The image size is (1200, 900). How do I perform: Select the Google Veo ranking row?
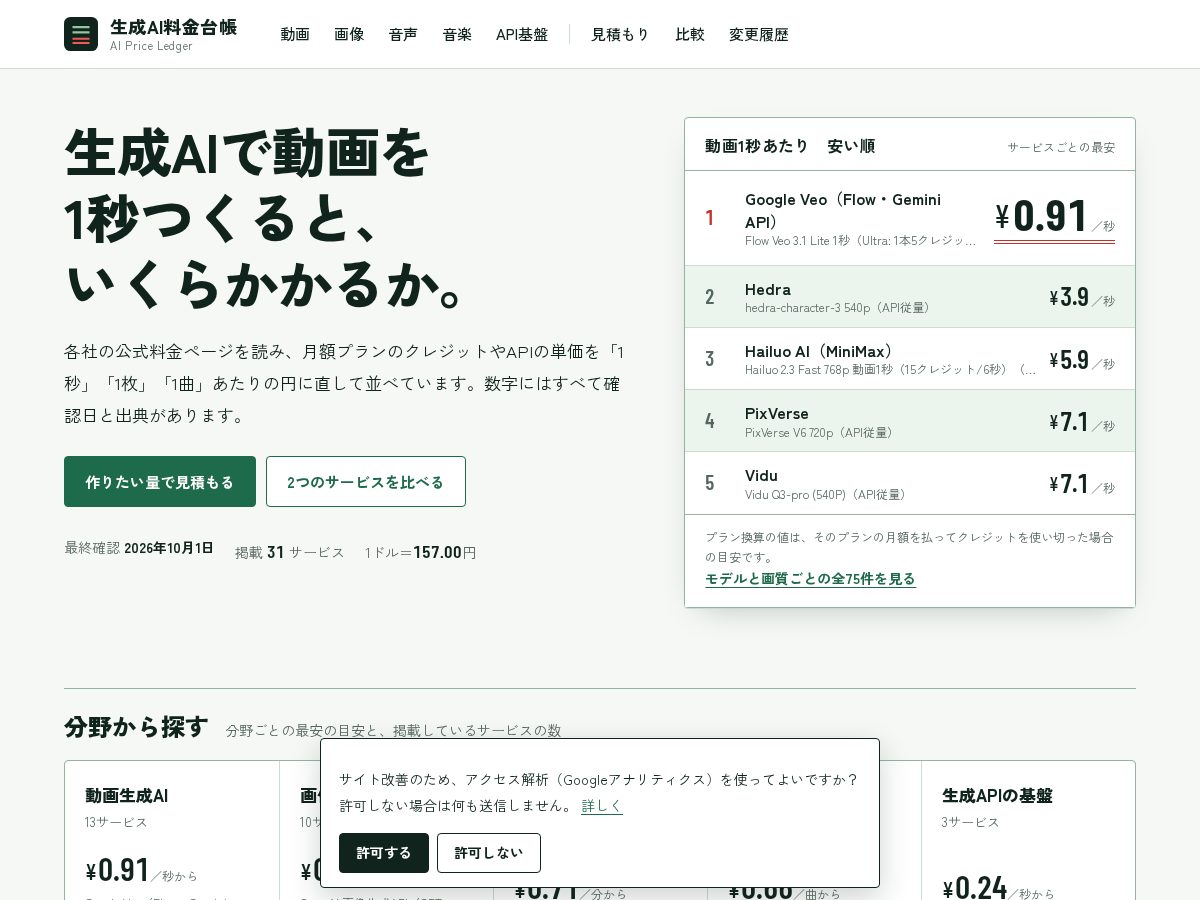pos(910,218)
